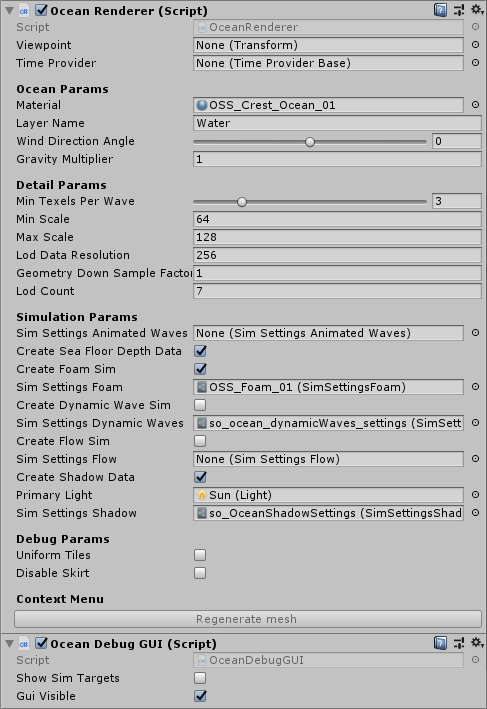Screen dimensions: 487x709
Task: Uncheck Create Sea Floor Depth Data
Action: tap(200, 351)
